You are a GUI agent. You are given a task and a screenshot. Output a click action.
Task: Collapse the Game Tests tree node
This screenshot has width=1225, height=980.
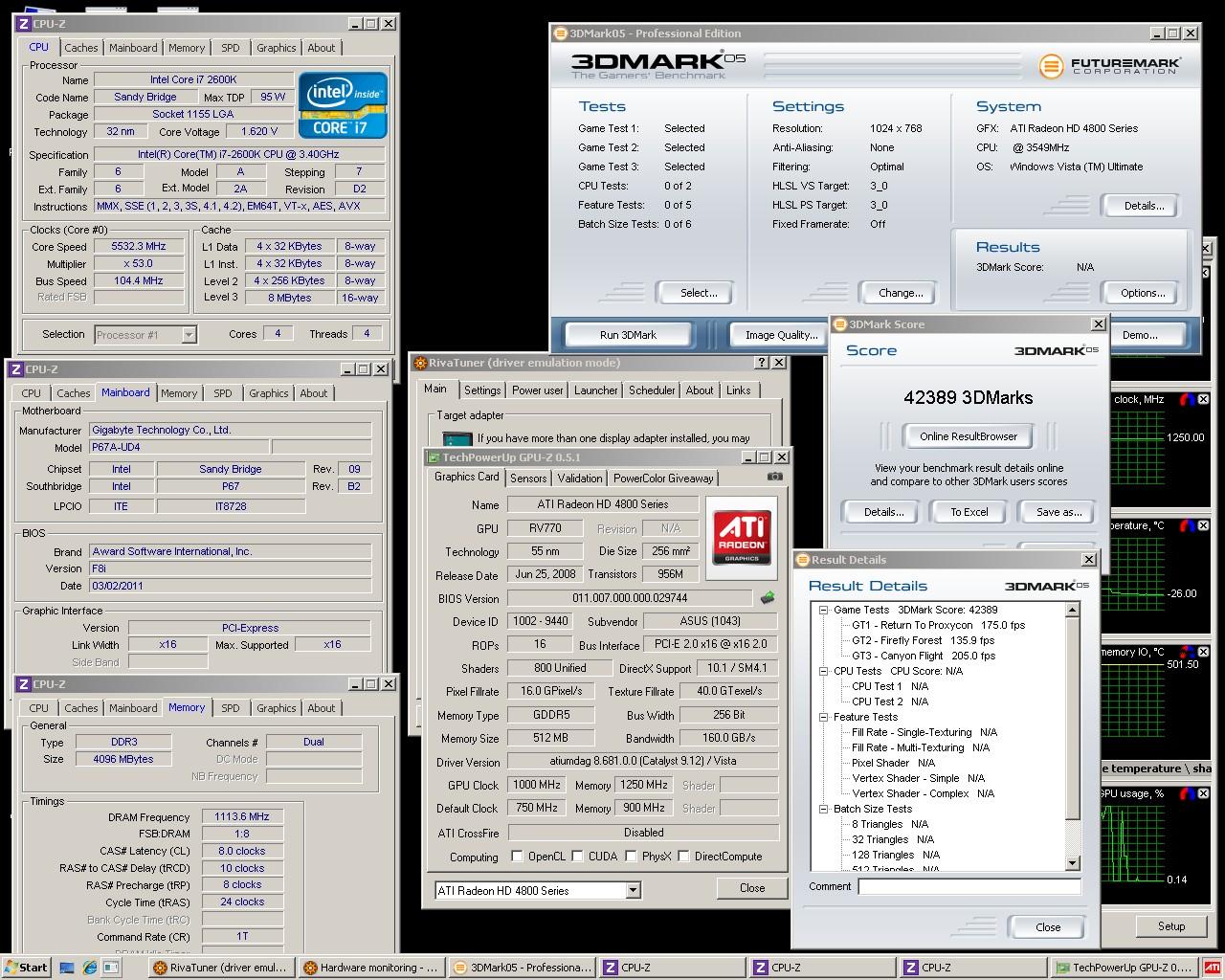[823, 610]
